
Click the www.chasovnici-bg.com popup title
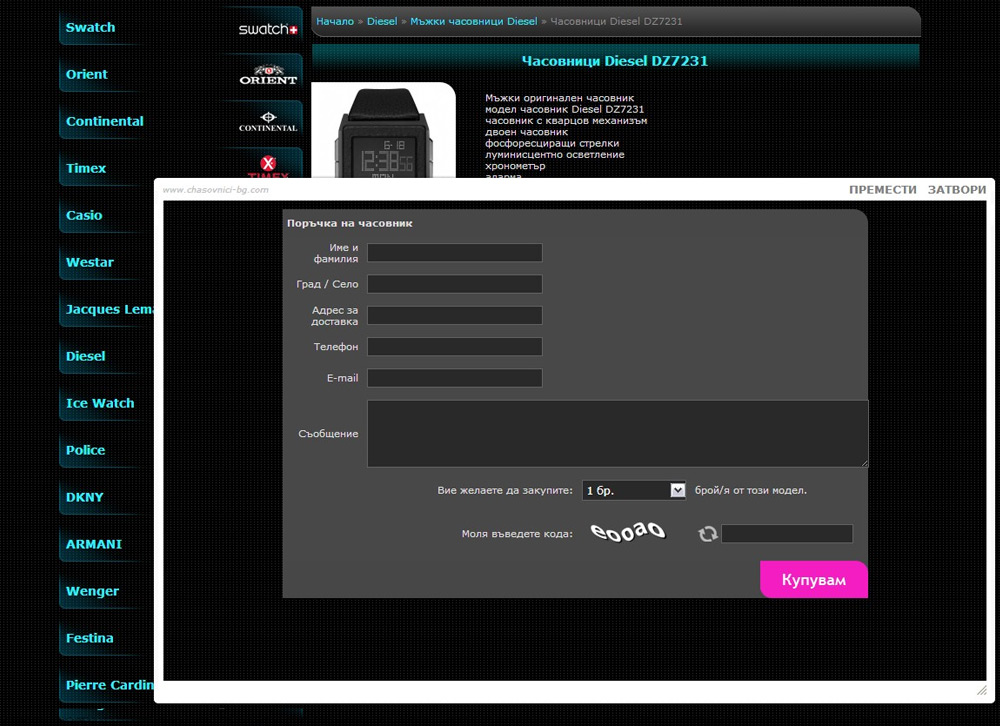coord(216,189)
